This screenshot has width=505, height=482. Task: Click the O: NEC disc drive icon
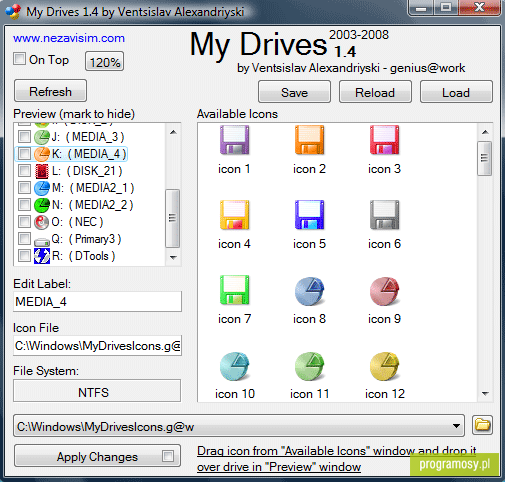tap(42, 222)
